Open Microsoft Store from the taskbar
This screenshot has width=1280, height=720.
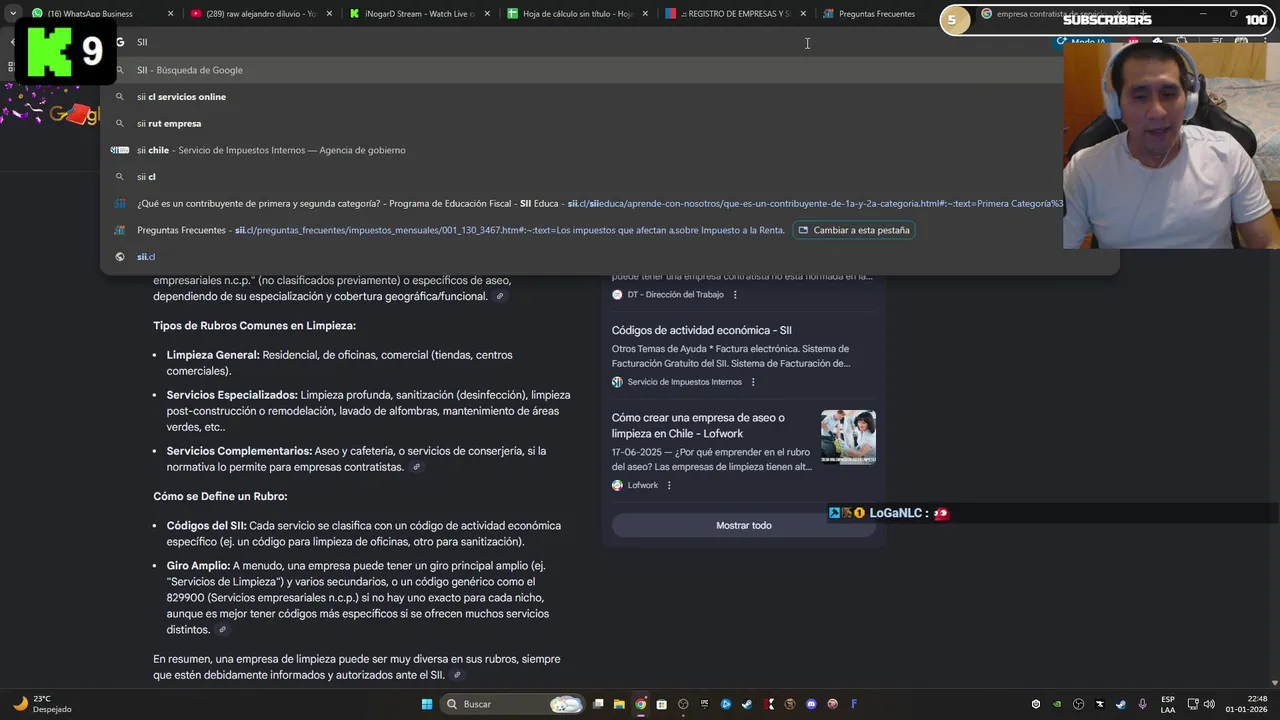coord(662,704)
